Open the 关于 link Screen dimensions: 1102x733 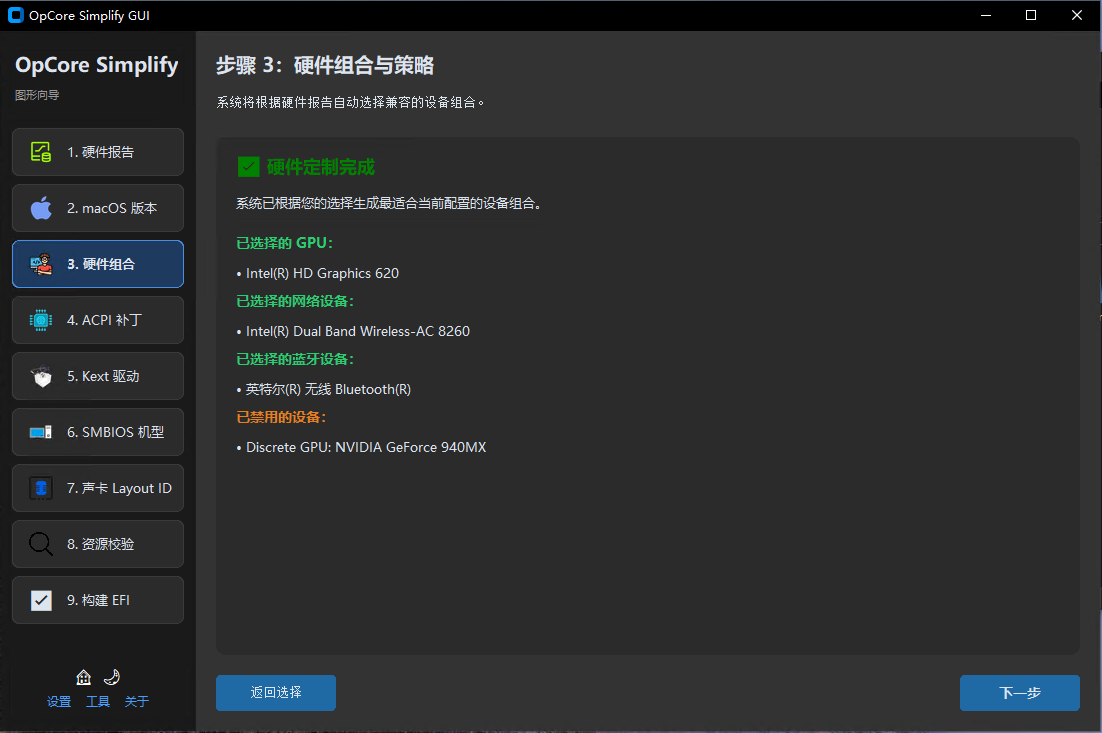click(136, 701)
